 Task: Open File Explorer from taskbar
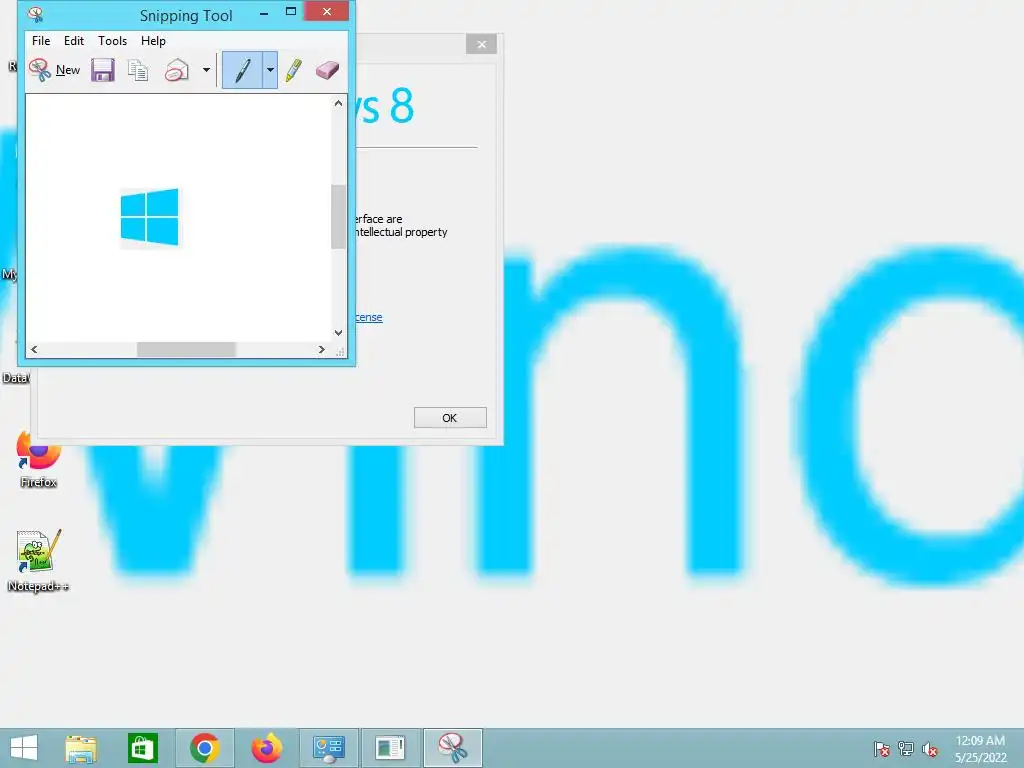coord(82,748)
